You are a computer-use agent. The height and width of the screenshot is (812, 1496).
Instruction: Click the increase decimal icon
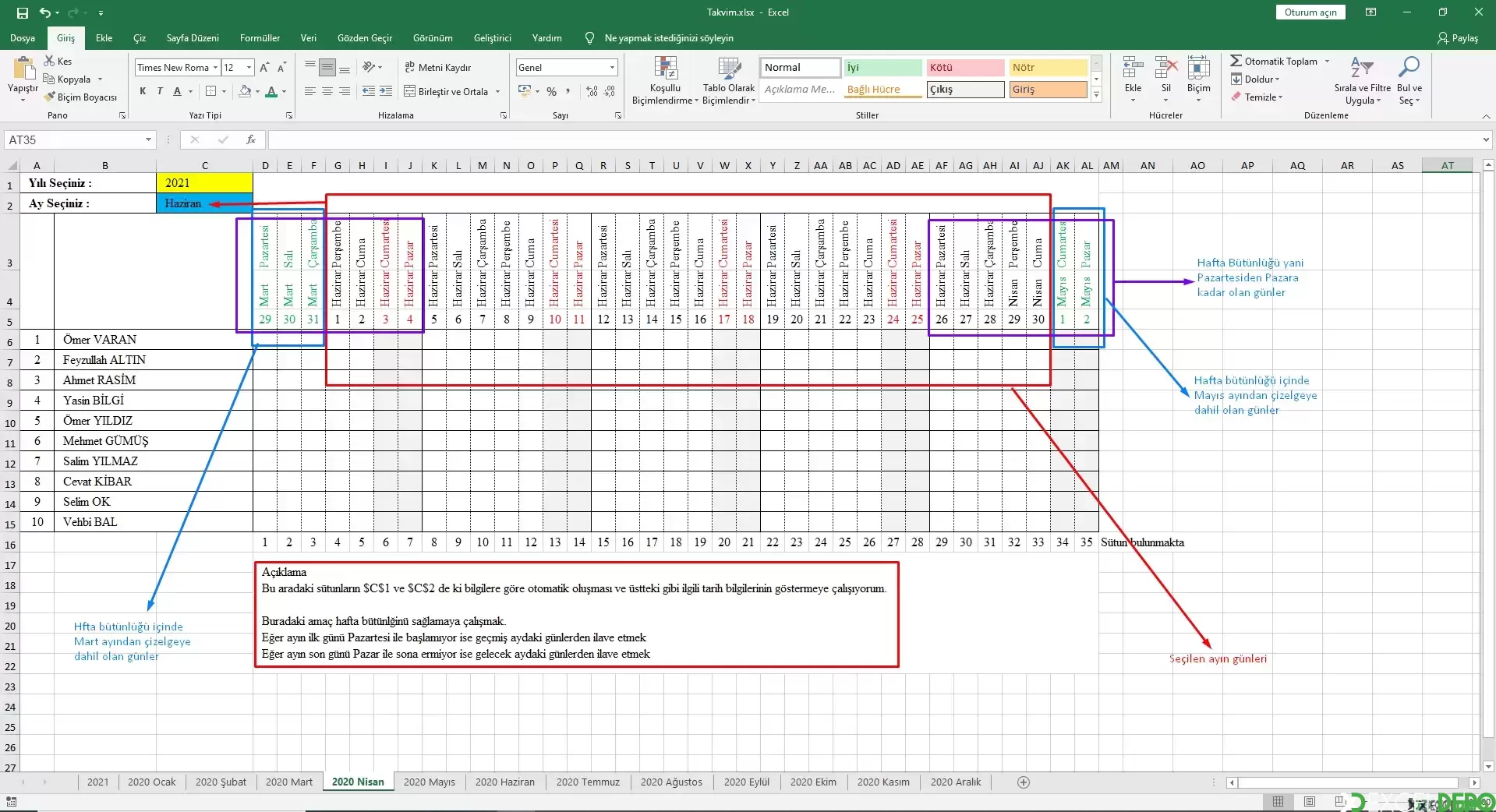pyautogui.click(x=592, y=91)
